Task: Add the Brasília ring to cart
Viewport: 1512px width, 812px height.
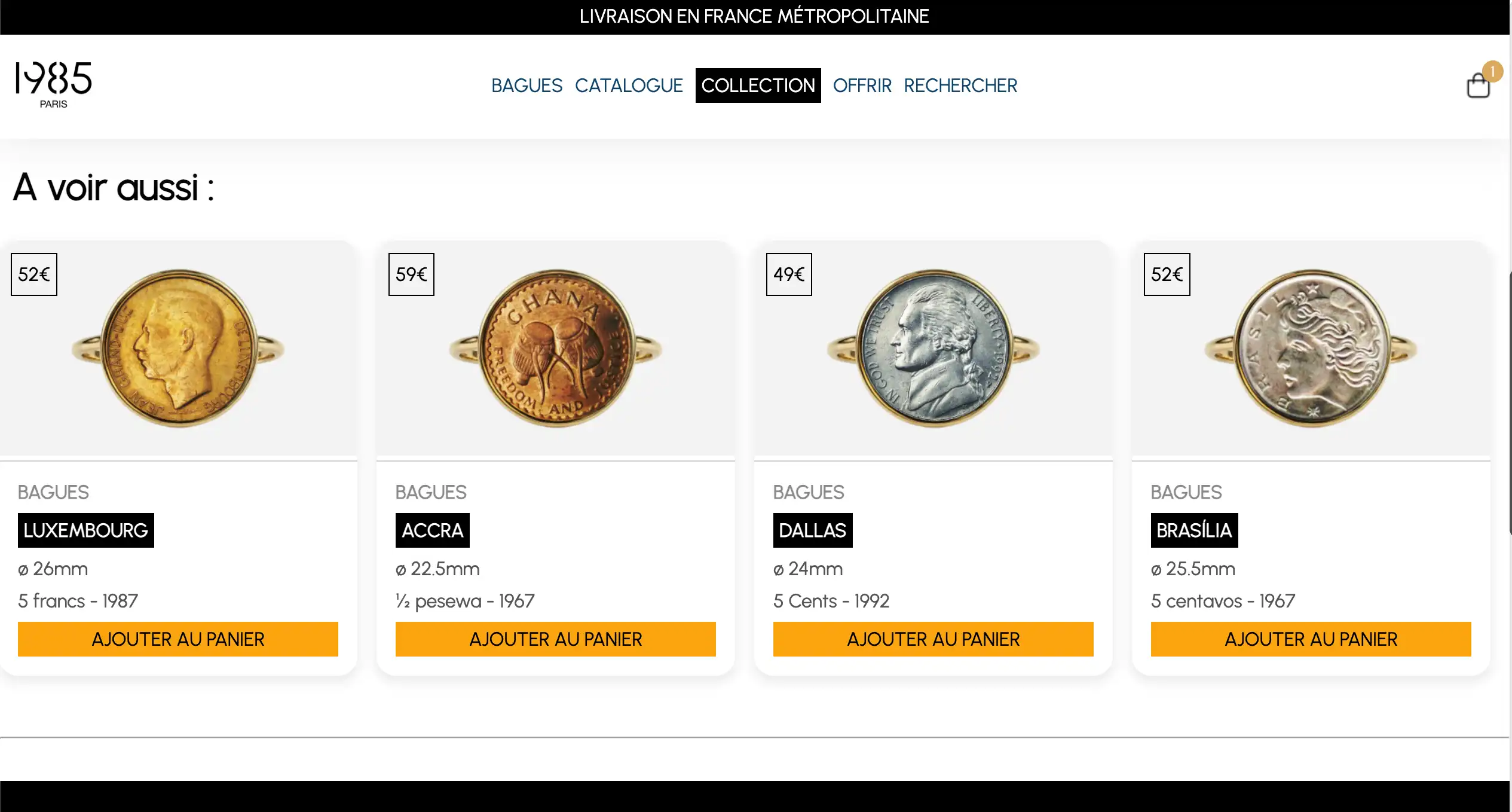Action: [1311, 639]
